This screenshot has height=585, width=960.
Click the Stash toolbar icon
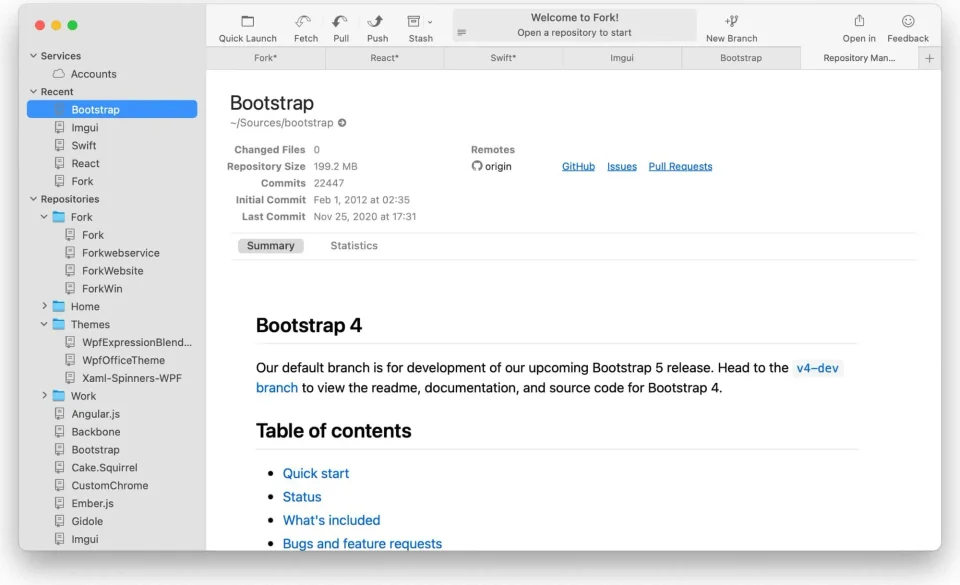click(414, 21)
